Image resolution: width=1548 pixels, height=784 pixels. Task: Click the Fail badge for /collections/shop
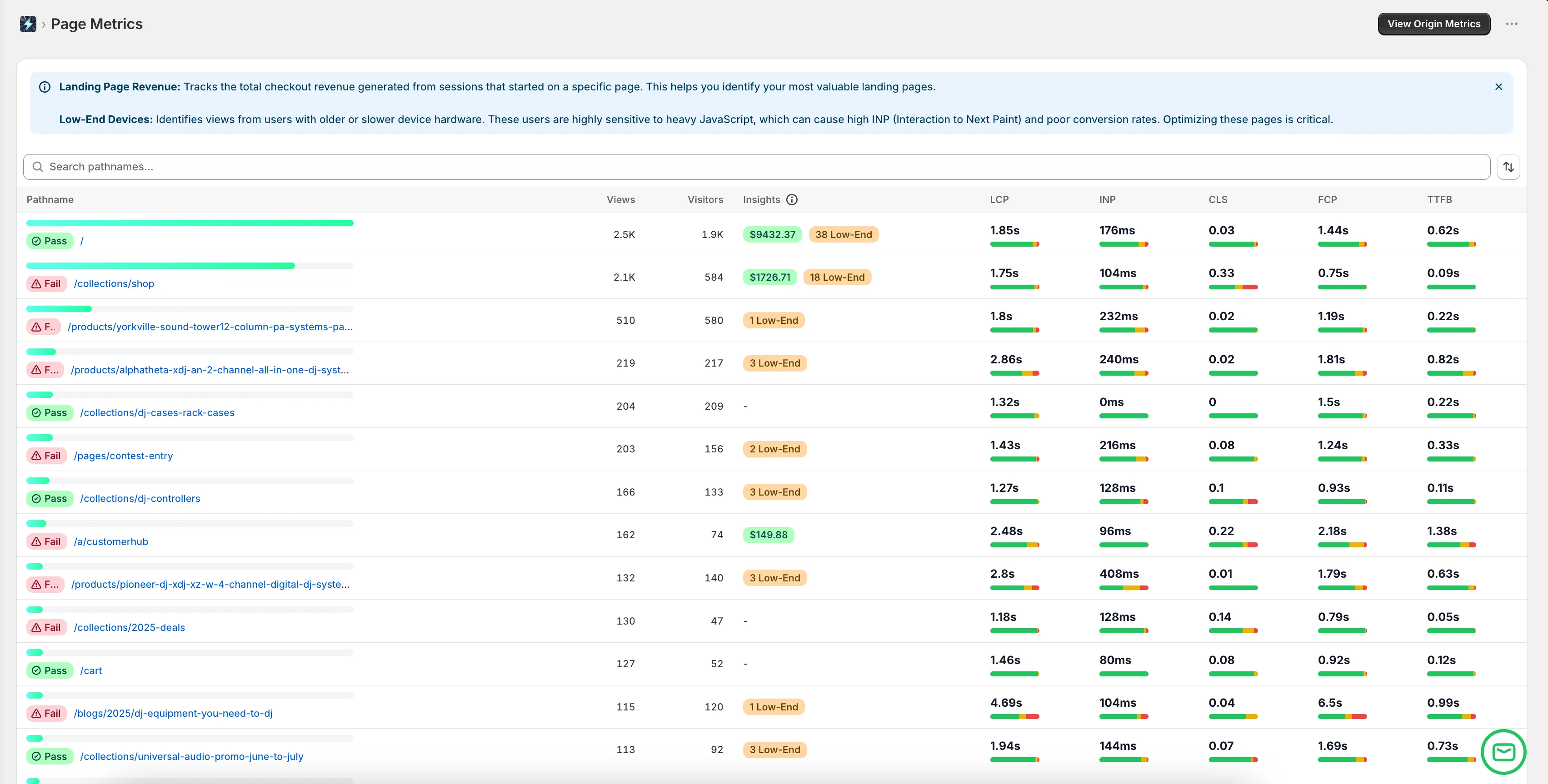[47, 283]
